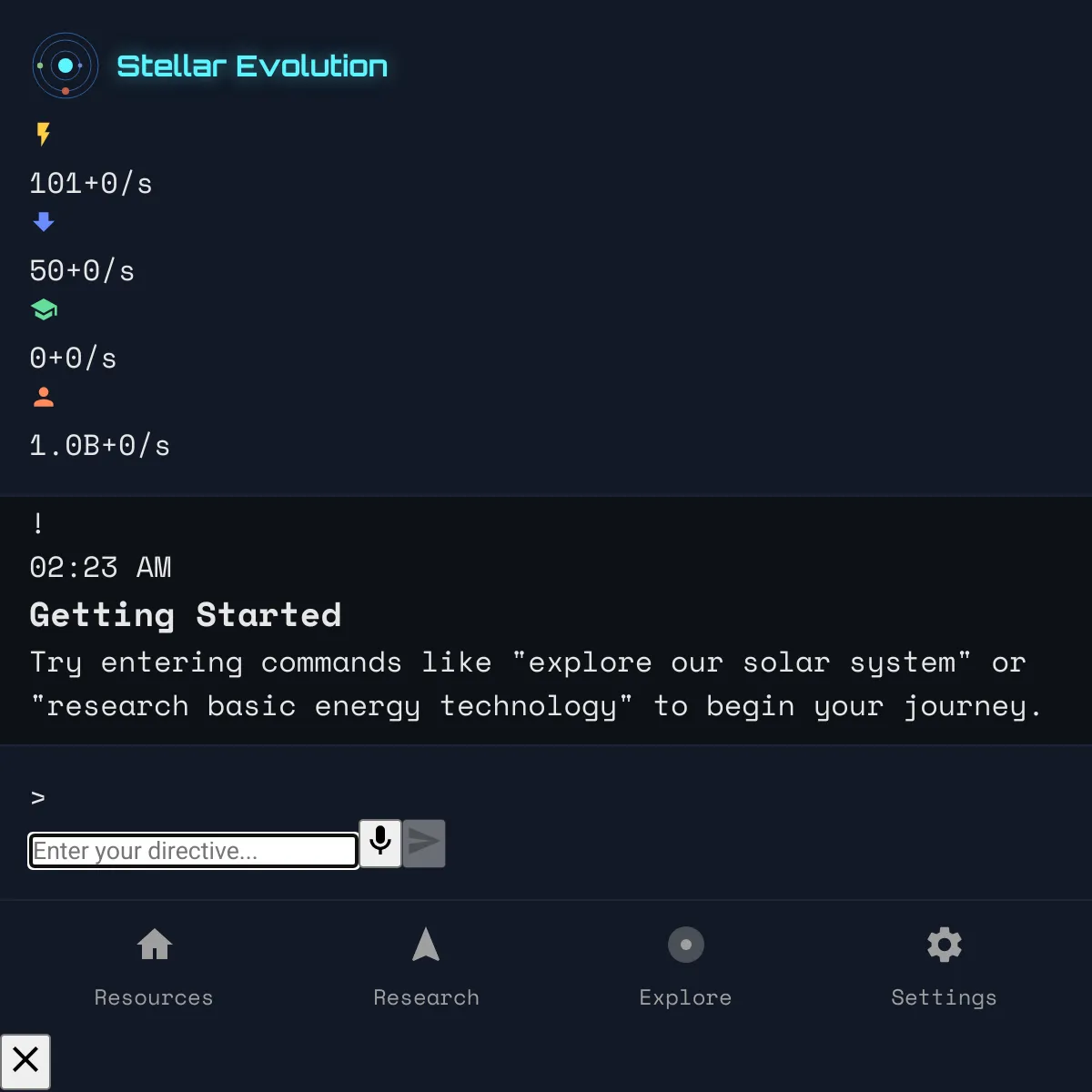Image resolution: width=1092 pixels, height=1092 pixels.
Task: Click the arrow icon above Research
Action: click(426, 945)
